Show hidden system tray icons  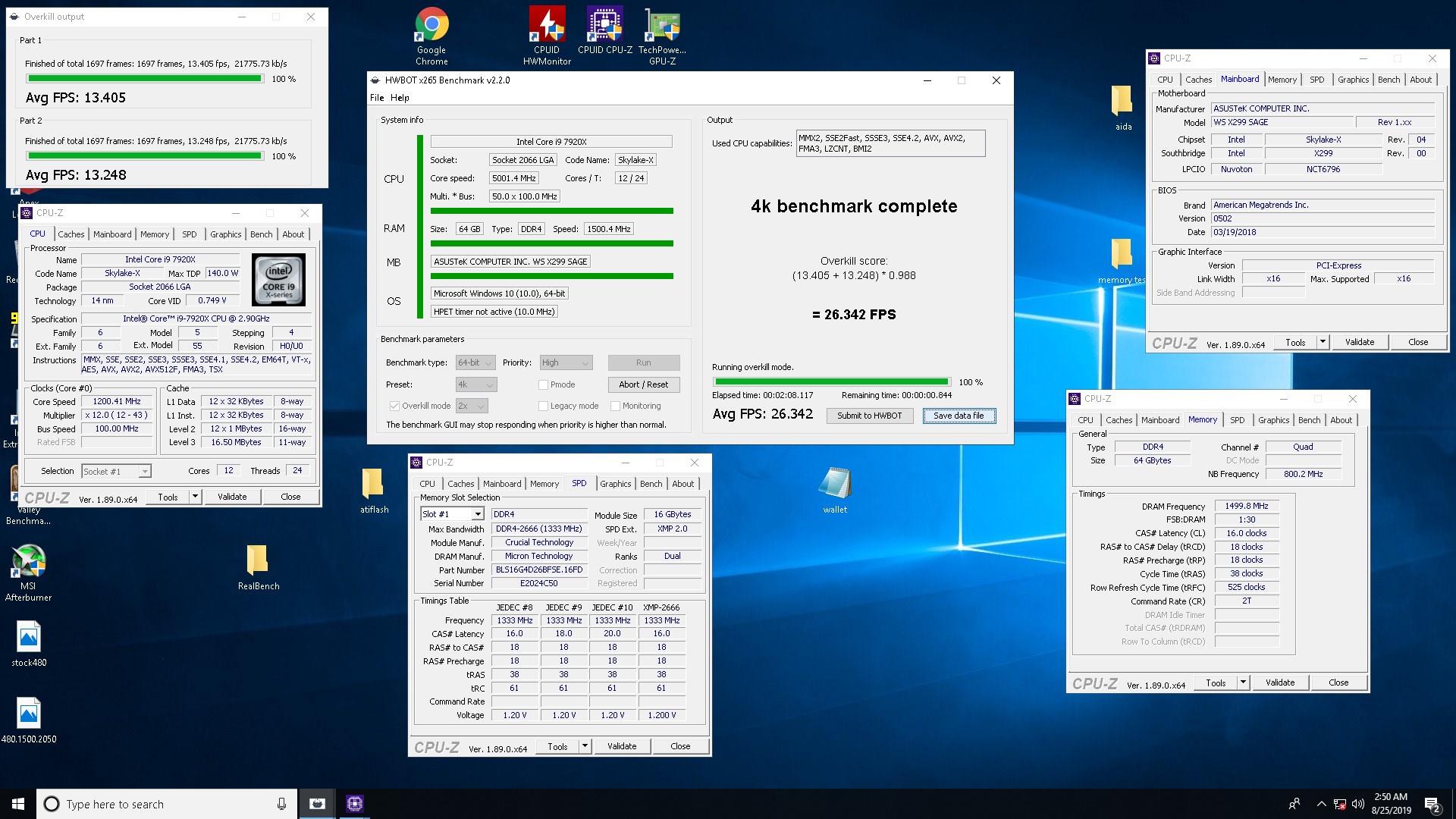point(1321,804)
